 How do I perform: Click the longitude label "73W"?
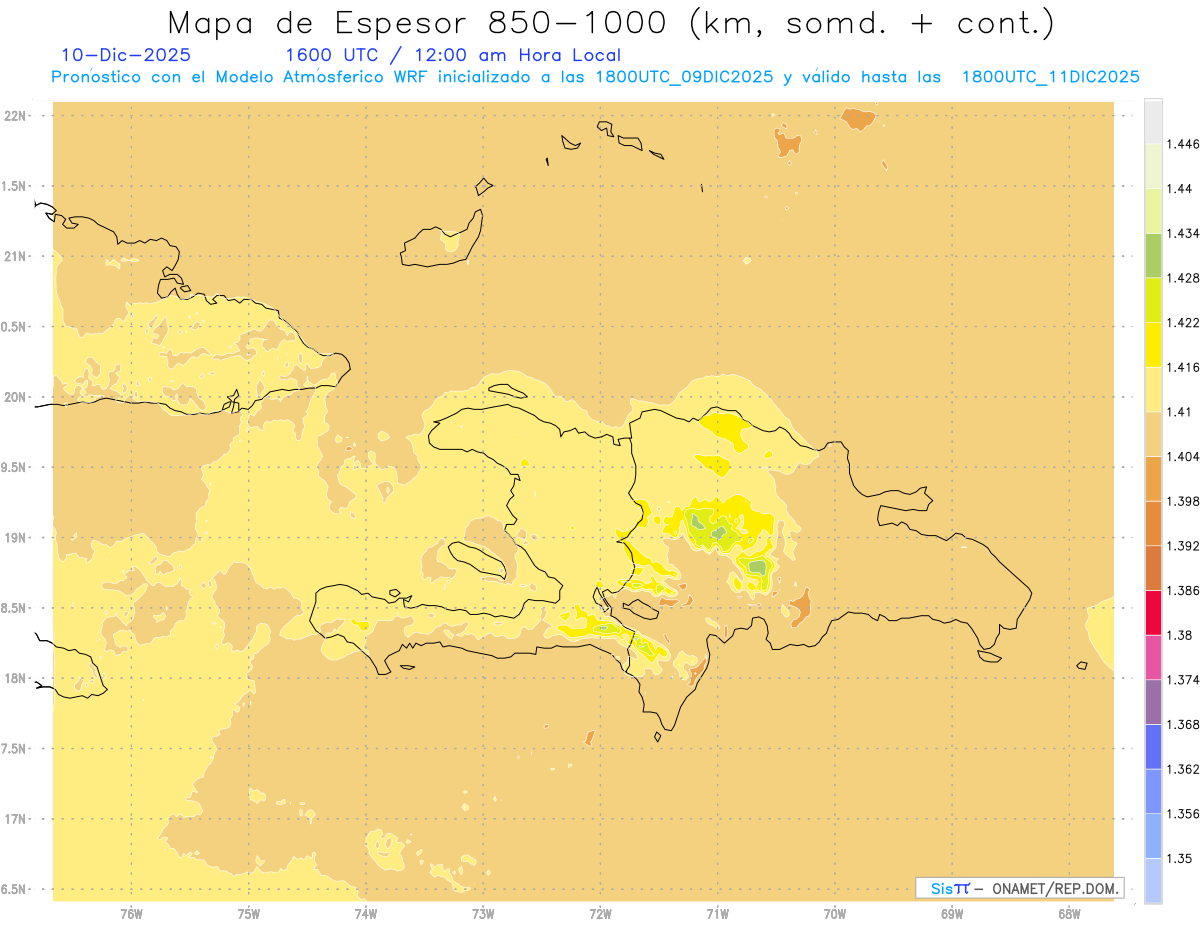coord(483,913)
